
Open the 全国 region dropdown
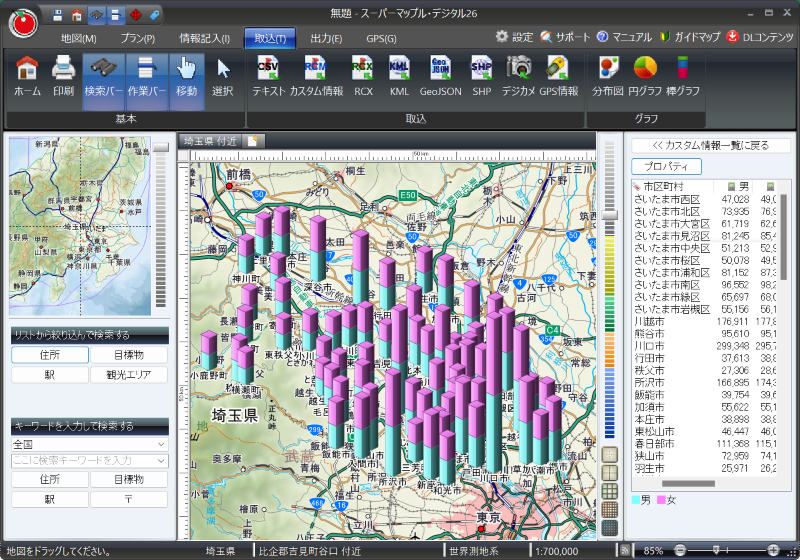89,444
